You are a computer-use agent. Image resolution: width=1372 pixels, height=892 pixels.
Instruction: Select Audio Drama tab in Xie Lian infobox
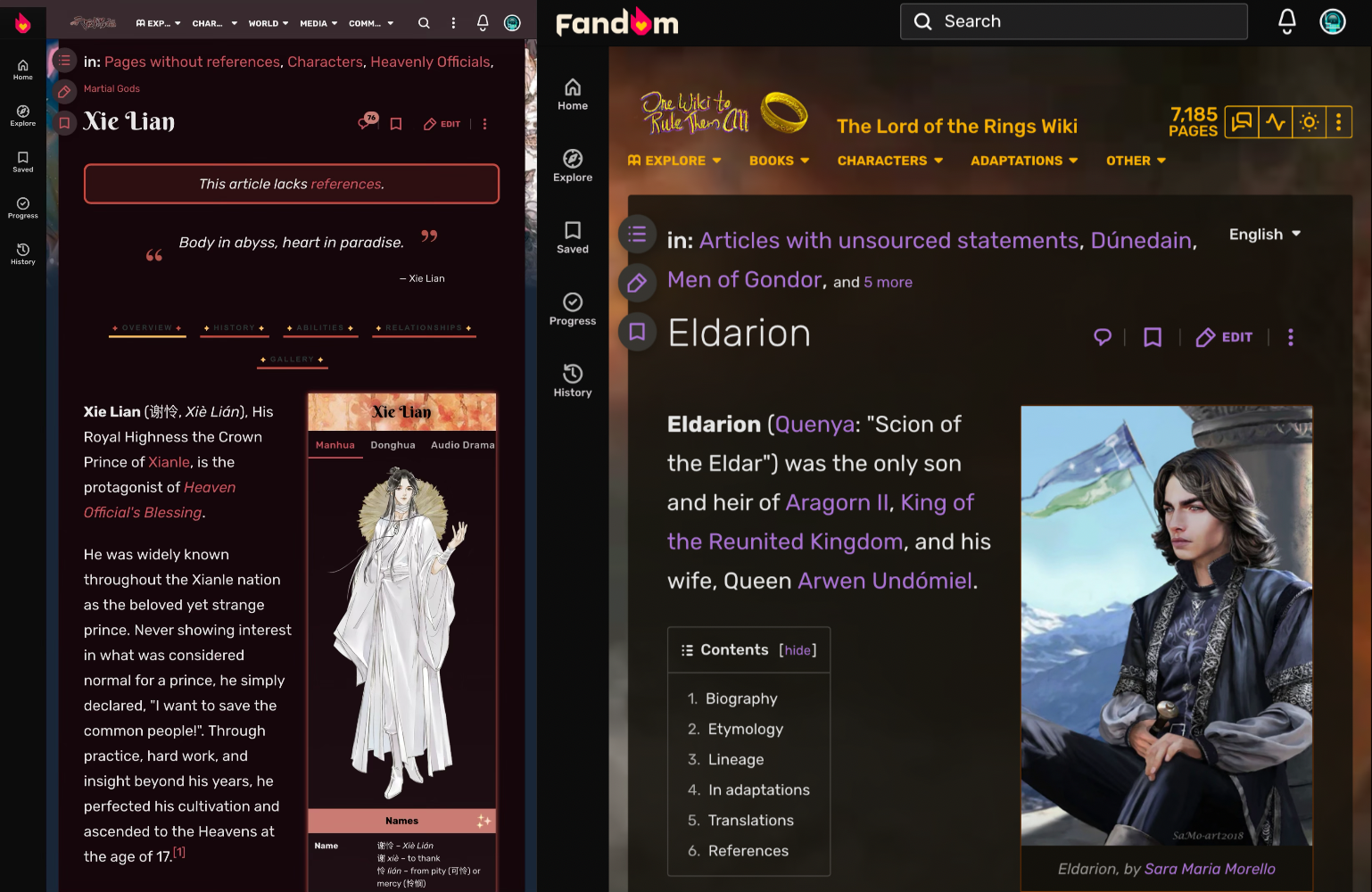(462, 445)
